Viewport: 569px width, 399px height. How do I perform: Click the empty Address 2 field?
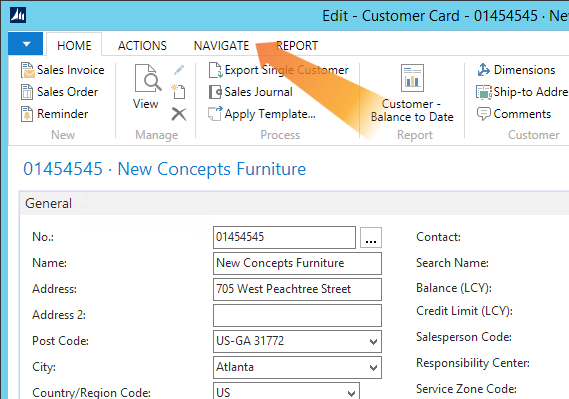297,315
